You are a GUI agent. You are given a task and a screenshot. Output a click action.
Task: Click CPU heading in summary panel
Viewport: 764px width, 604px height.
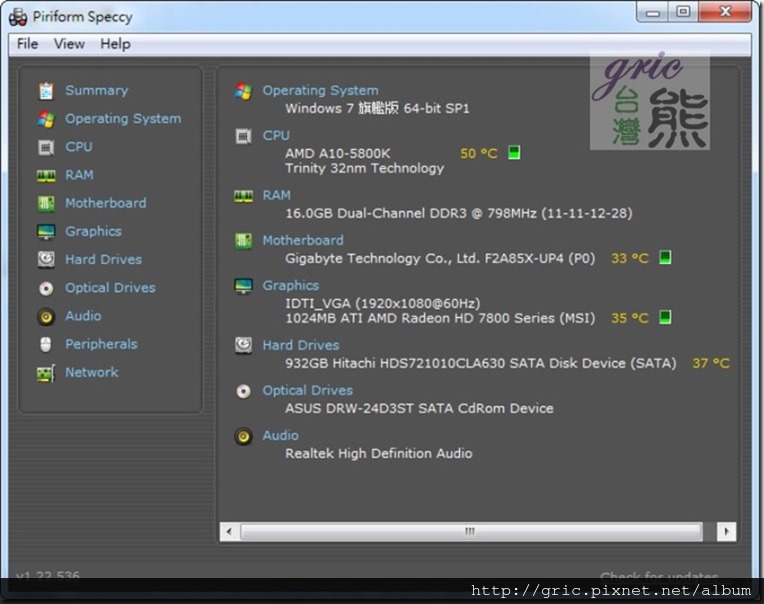point(276,135)
